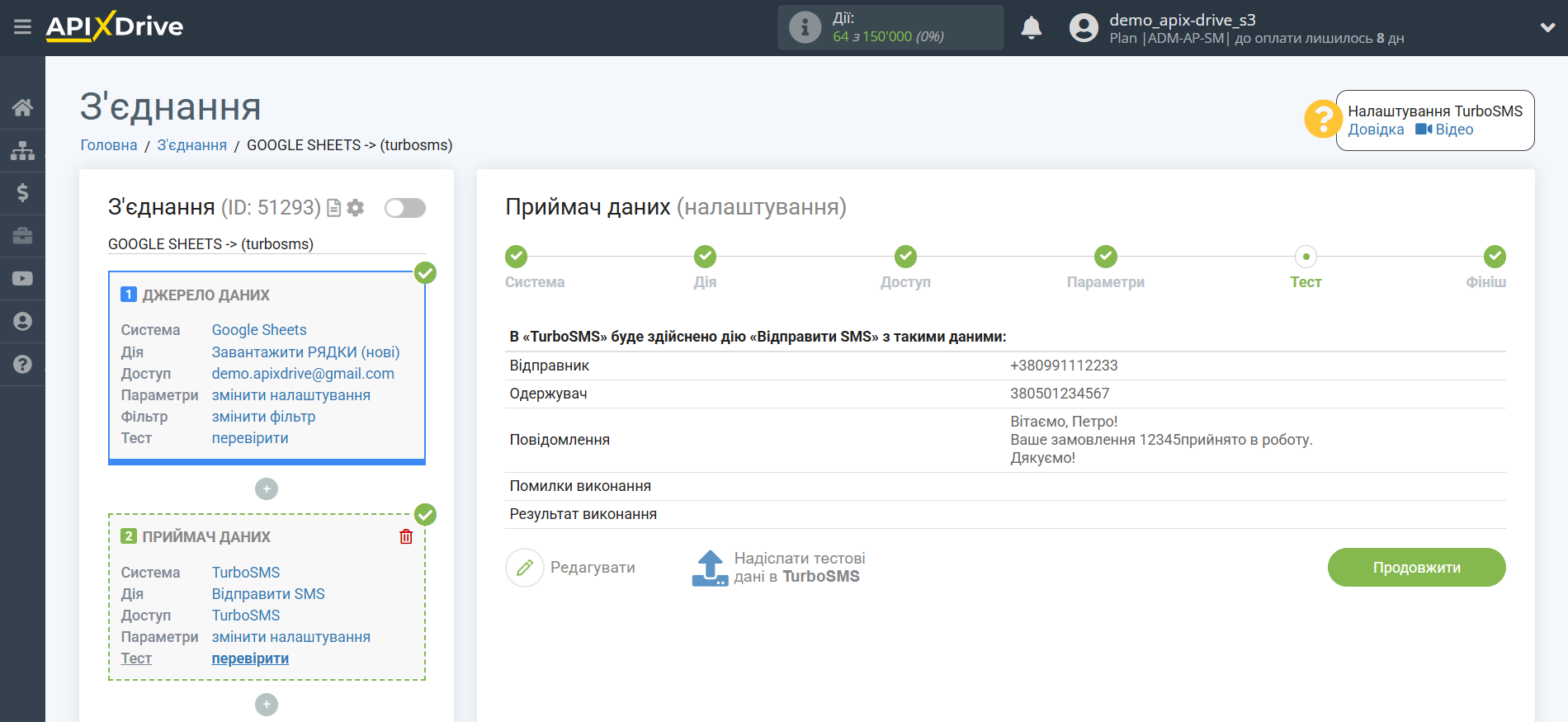Toggle the connection on/off switch
Screen dimensions: 1568x722
405,208
